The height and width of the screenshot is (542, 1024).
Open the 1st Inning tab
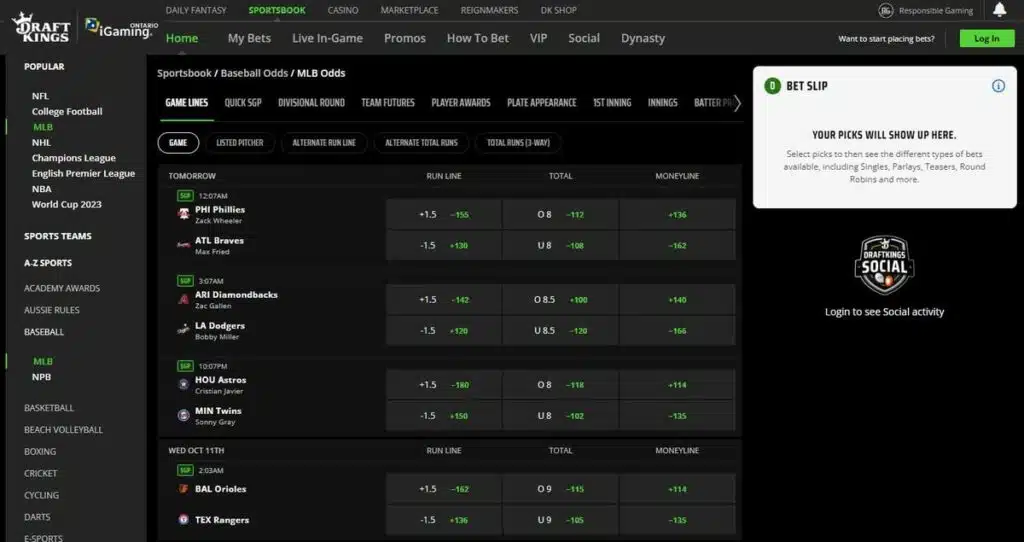tap(612, 103)
